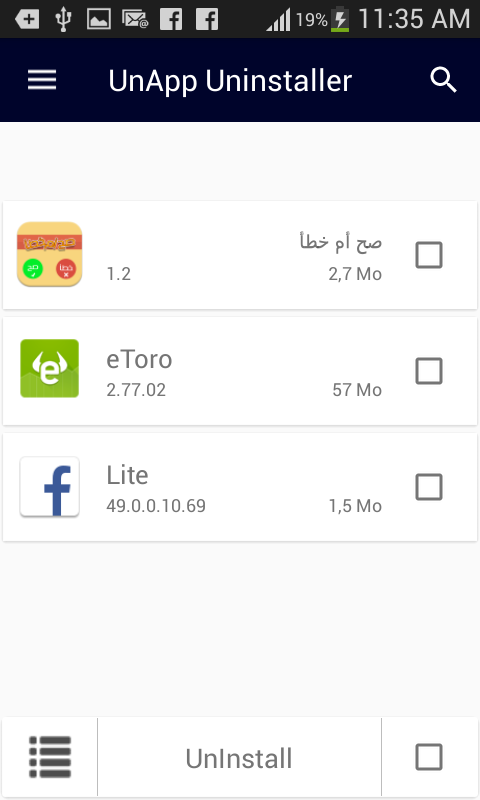Tap the 11:35 AM clock
The height and width of the screenshot is (800, 480).
tap(414, 19)
